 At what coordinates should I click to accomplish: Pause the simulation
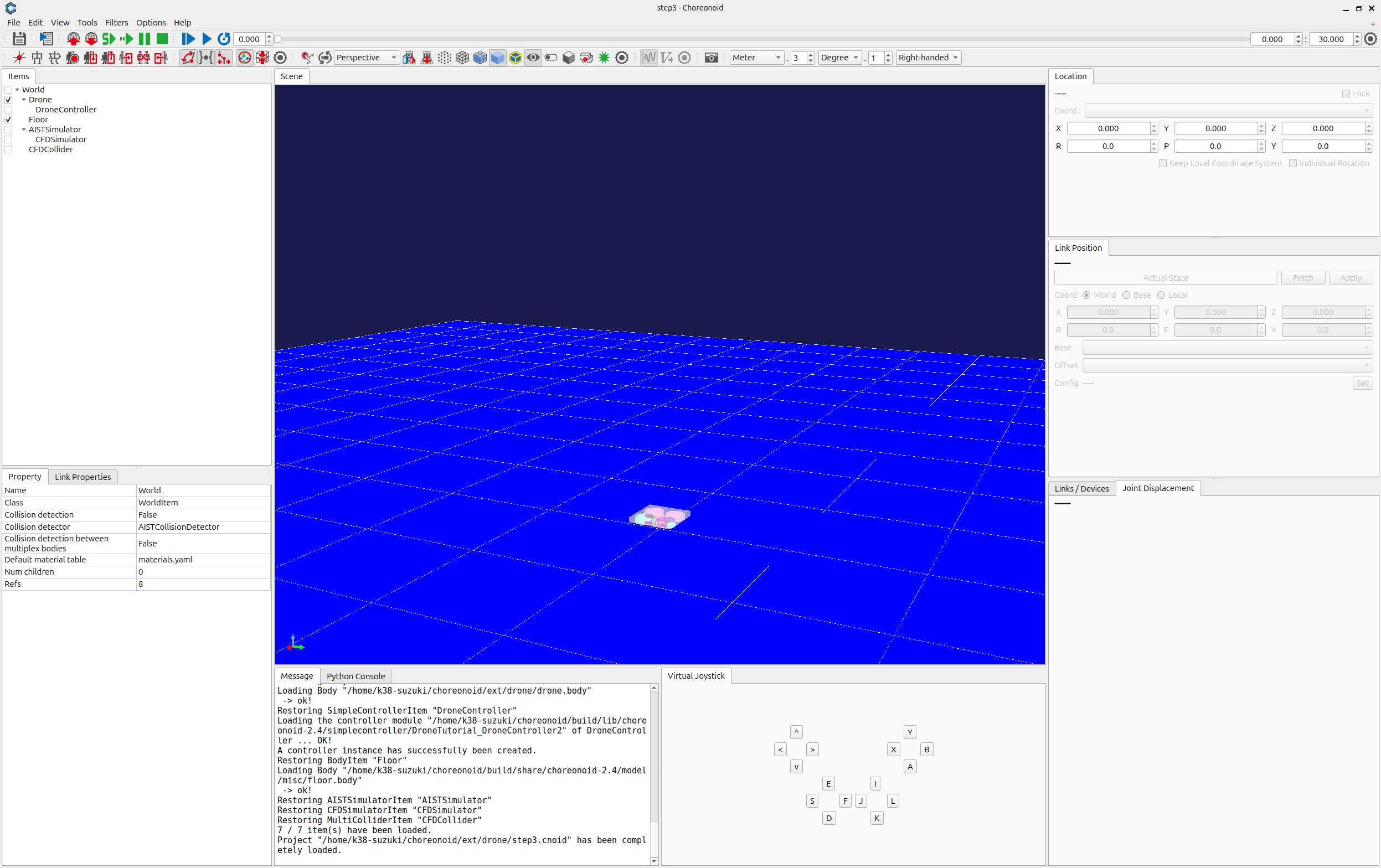point(145,39)
